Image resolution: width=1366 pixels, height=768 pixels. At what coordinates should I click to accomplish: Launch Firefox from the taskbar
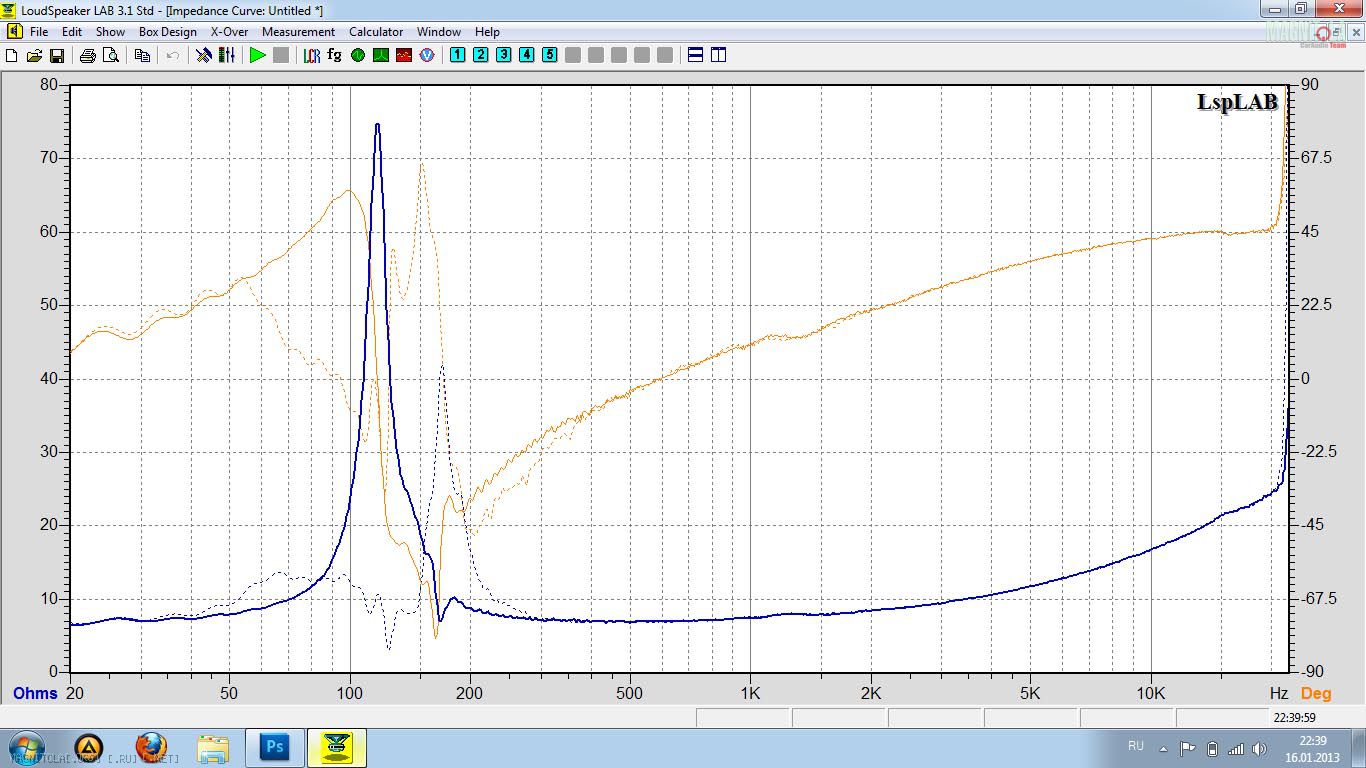tap(151, 748)
